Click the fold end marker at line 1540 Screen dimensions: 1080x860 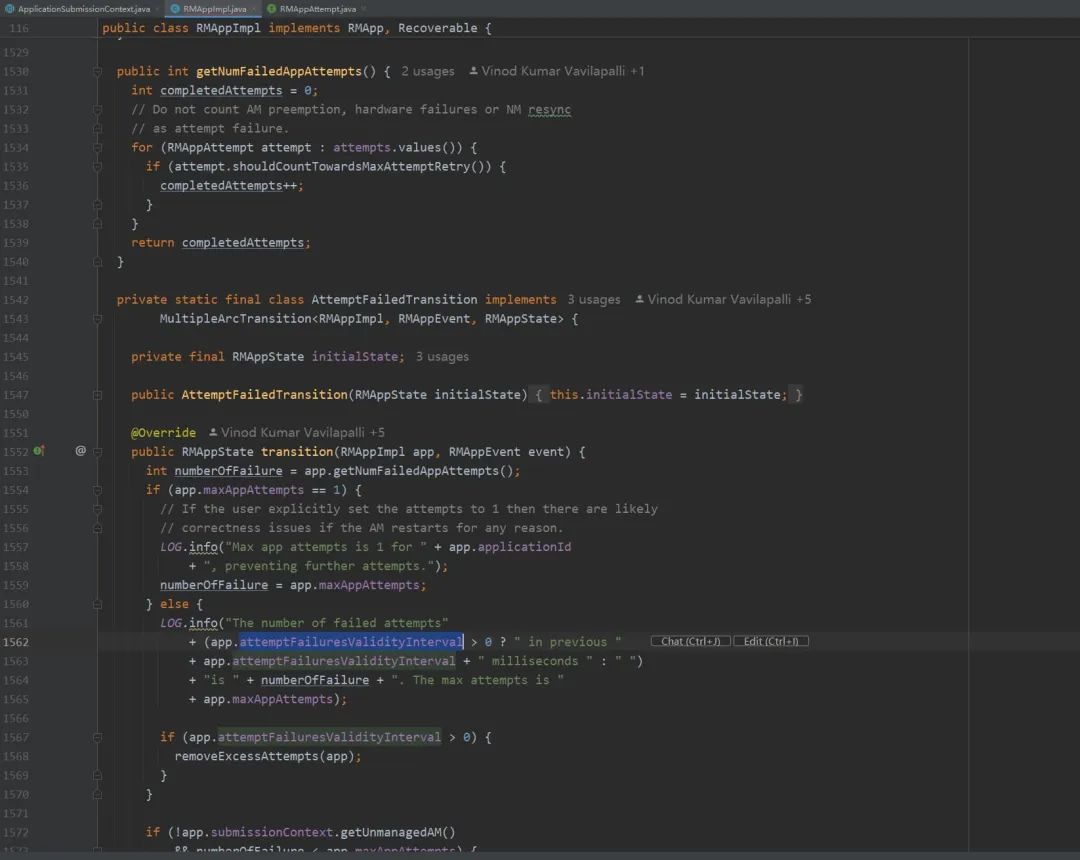[97, 262]
